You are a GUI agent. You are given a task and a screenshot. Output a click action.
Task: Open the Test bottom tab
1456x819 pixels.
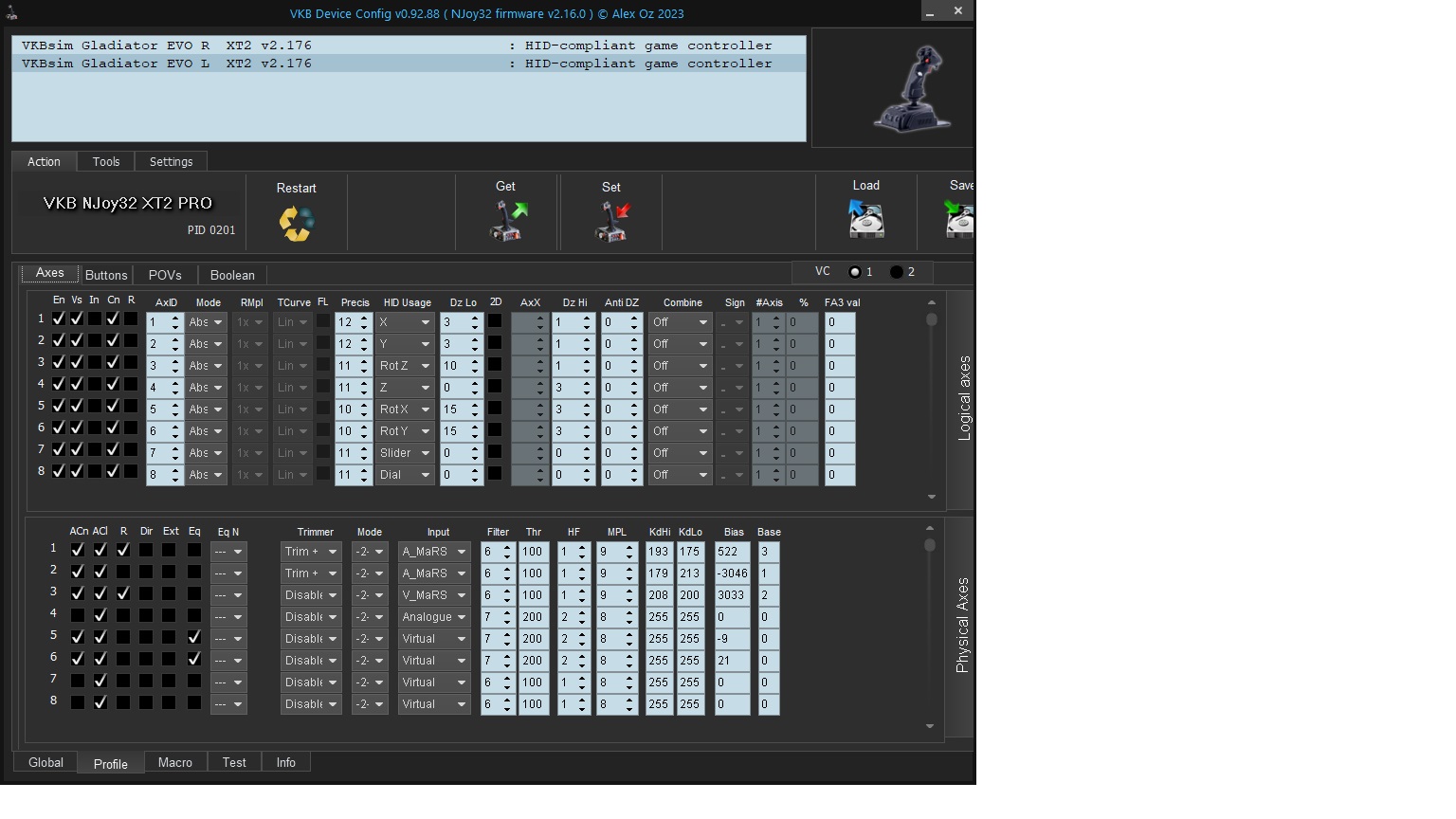[234, 762]
